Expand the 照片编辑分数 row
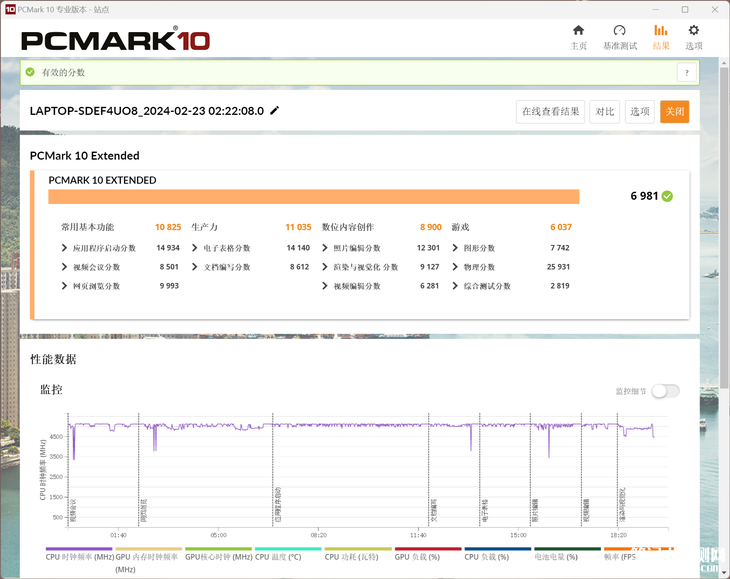 click(x=325, y=248)
